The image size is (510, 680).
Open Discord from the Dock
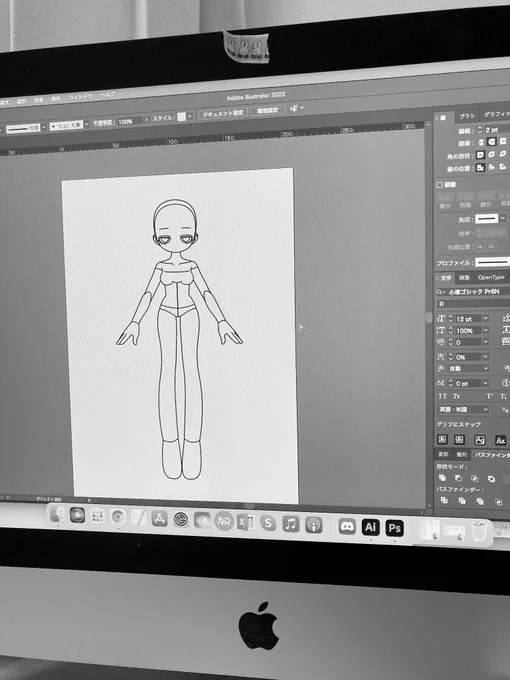[x=347, y=526]
